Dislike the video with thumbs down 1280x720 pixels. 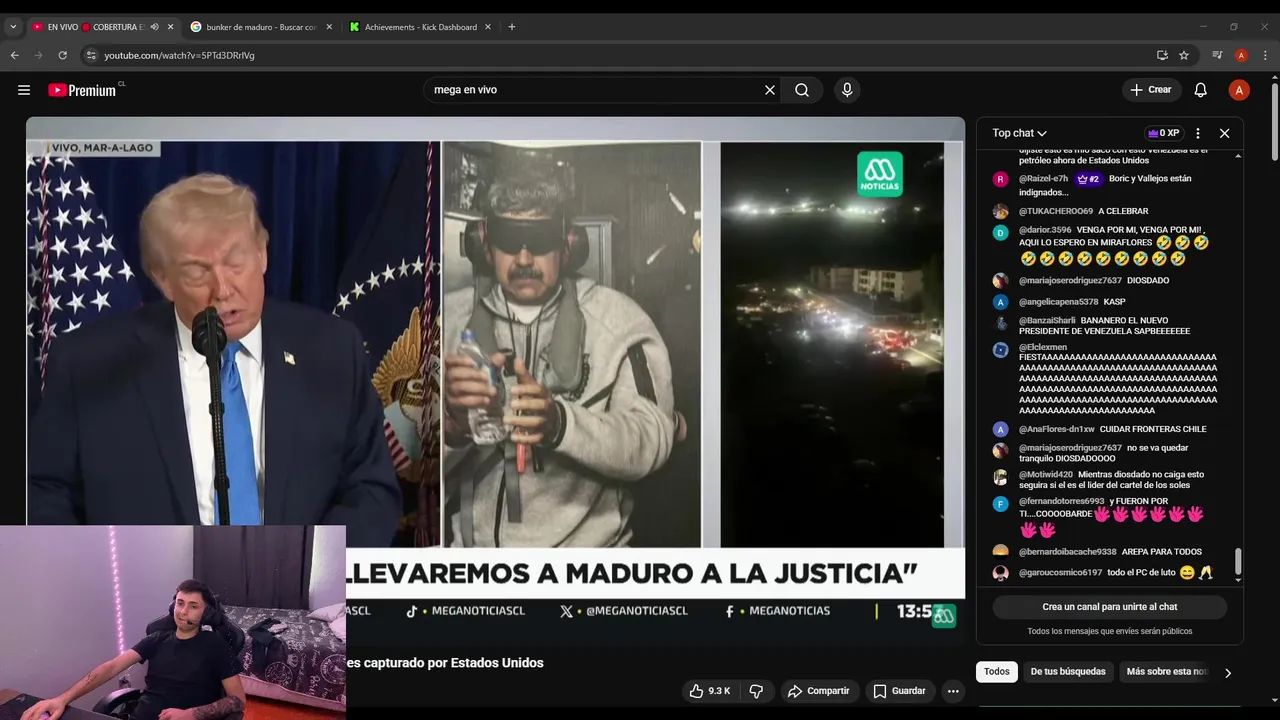(757, 691)
